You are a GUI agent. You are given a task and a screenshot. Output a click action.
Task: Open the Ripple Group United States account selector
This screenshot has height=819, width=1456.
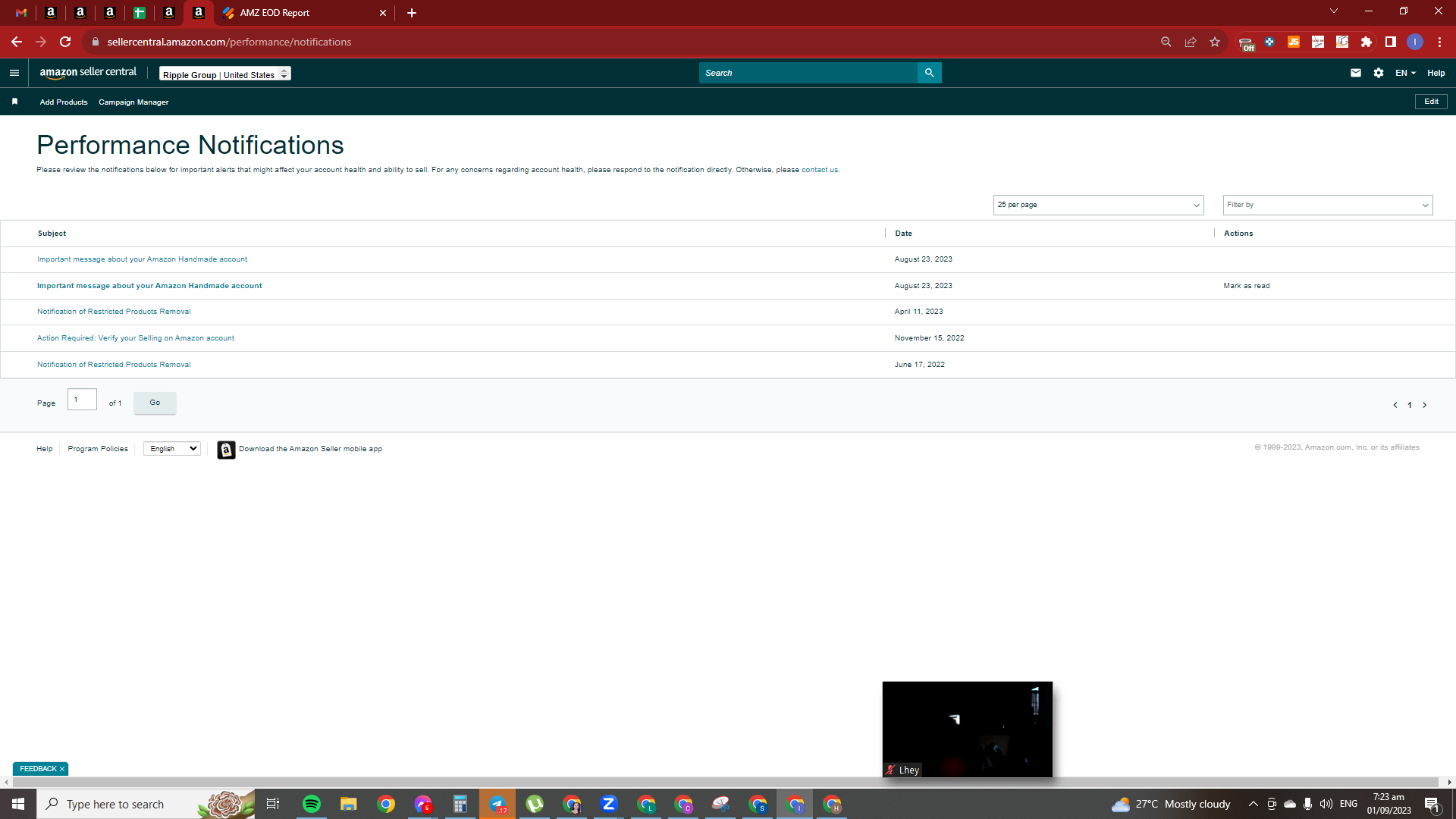(x=225, y=74)
